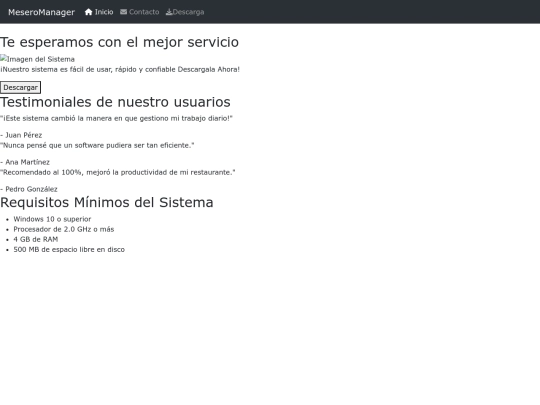
Task: Click list item 4 GB de RAM
Action: coord(36,239)
